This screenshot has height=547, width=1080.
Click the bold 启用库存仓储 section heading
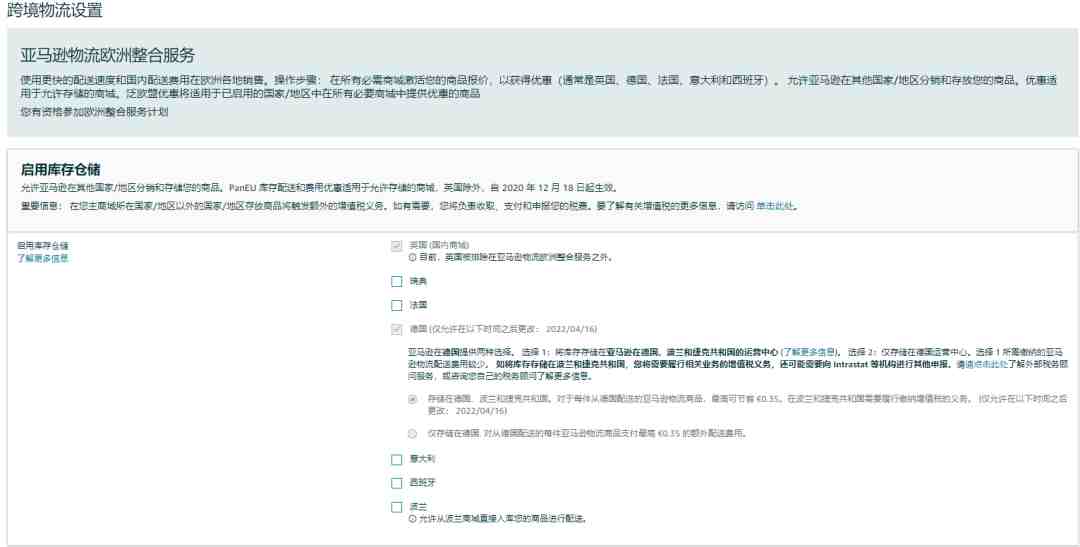[61, 169]
